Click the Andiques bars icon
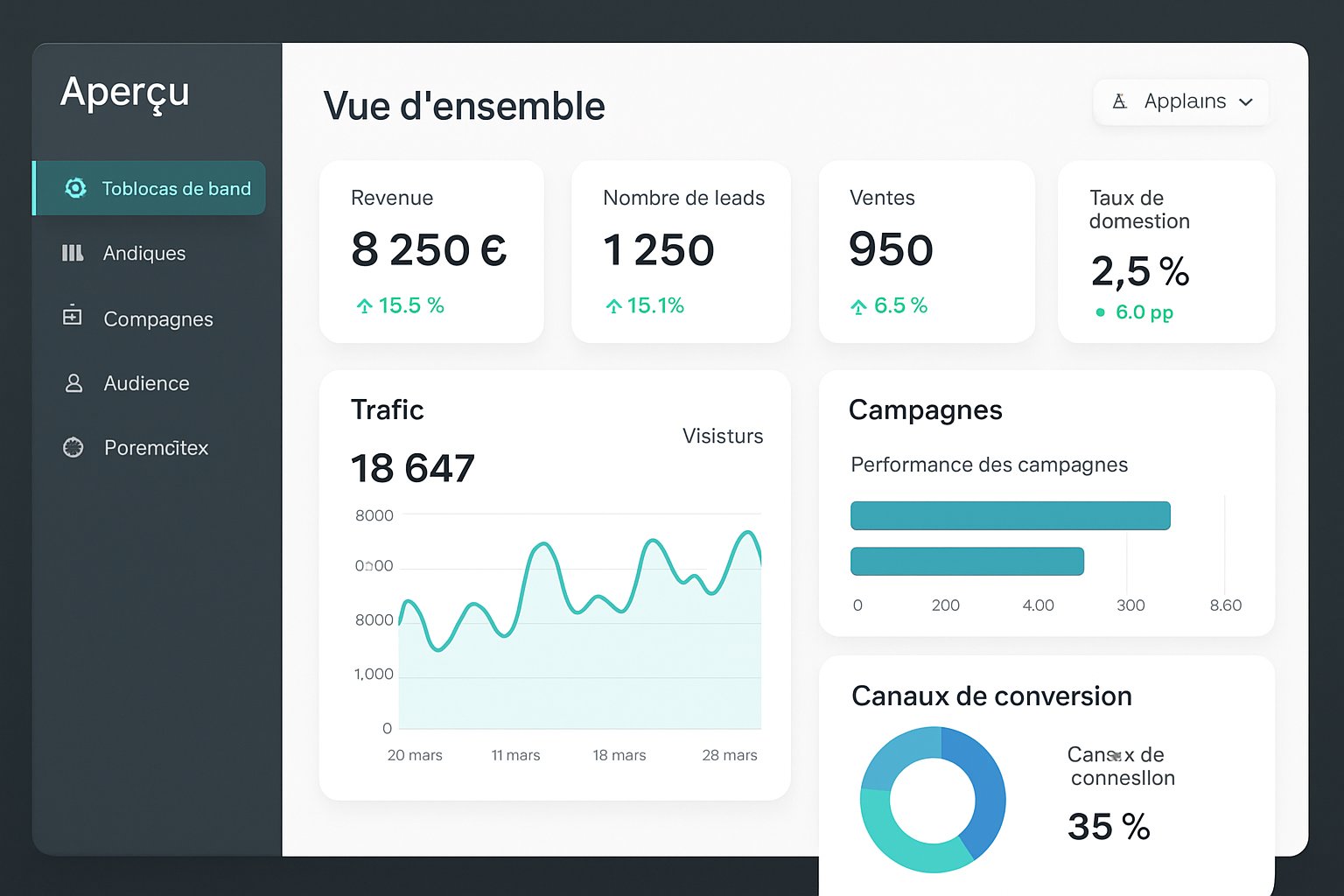The width and height of the screenshot is (1344, 896). point(73,253)
